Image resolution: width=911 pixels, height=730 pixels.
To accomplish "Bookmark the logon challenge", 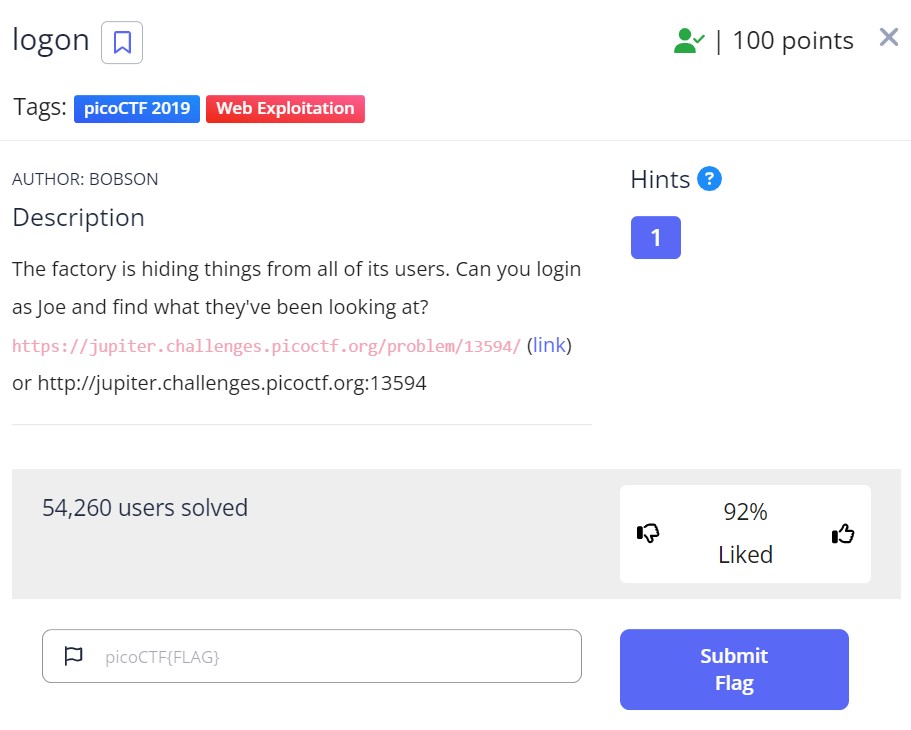I will (x=122, y=42).
